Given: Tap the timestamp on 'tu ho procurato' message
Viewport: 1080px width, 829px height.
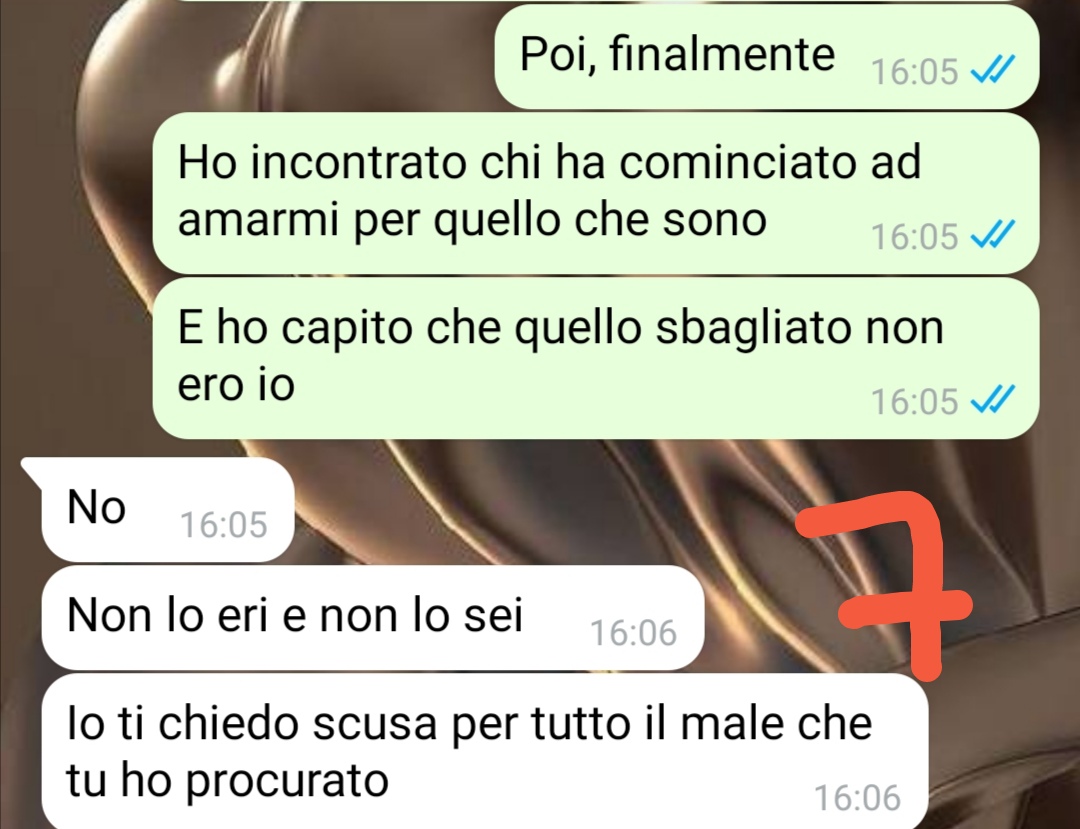Looking at the screenshot, I should 858,798.
